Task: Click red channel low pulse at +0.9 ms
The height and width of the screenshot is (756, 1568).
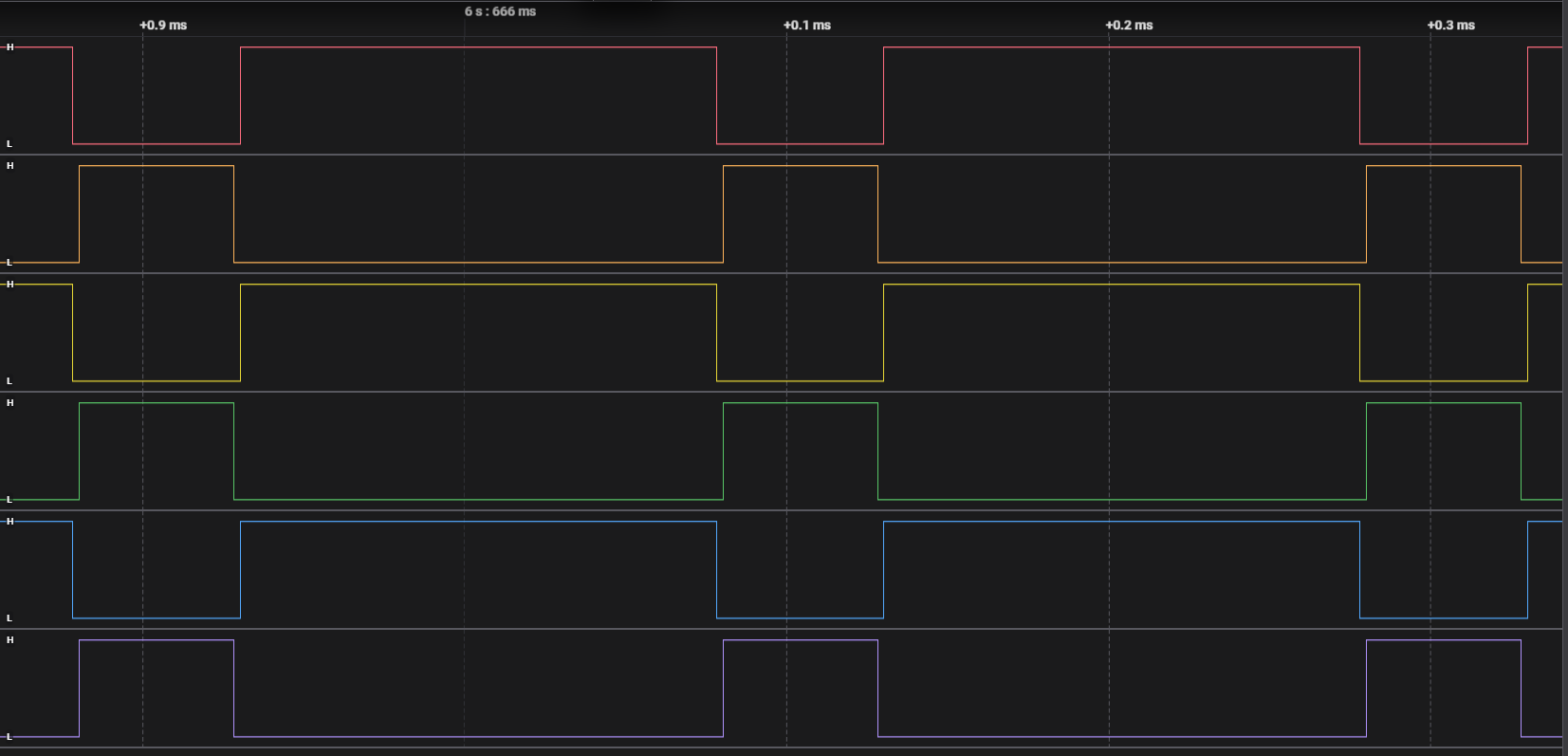Action: click(x=157, y=96)
